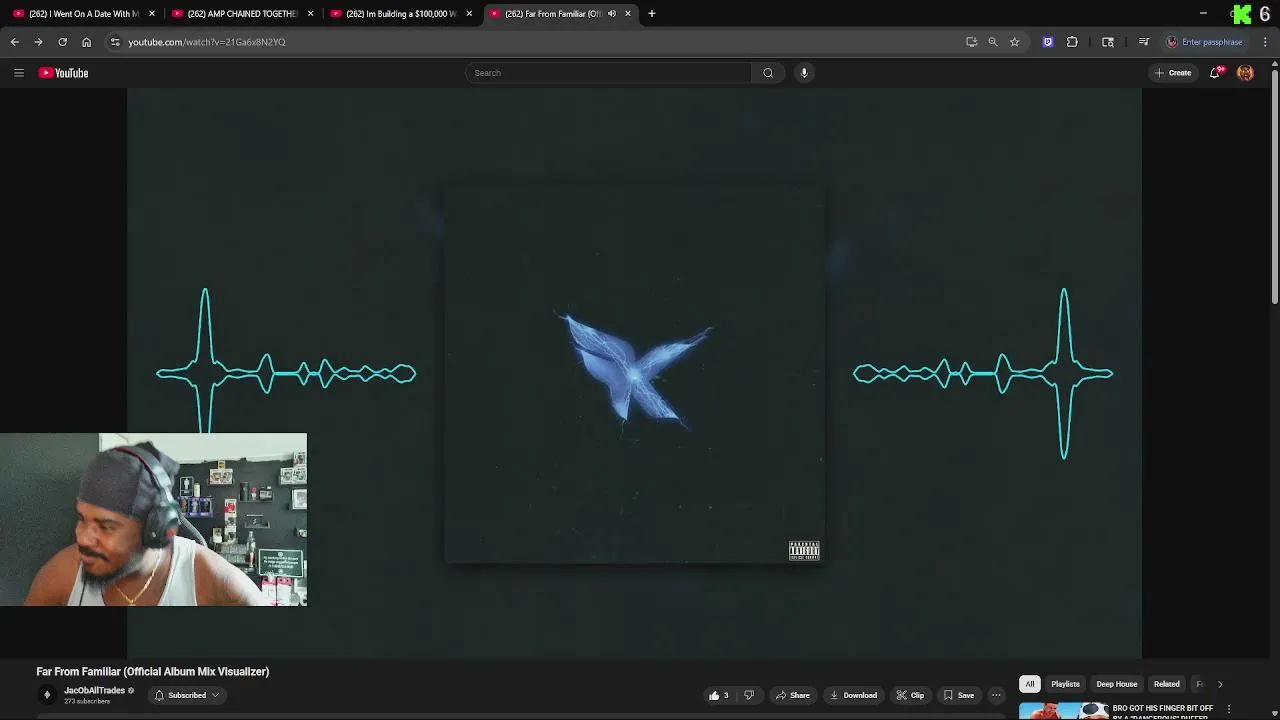
Task: Close the 'AMP CHAINED TOGETHER' tab
Action: point(310,14)
